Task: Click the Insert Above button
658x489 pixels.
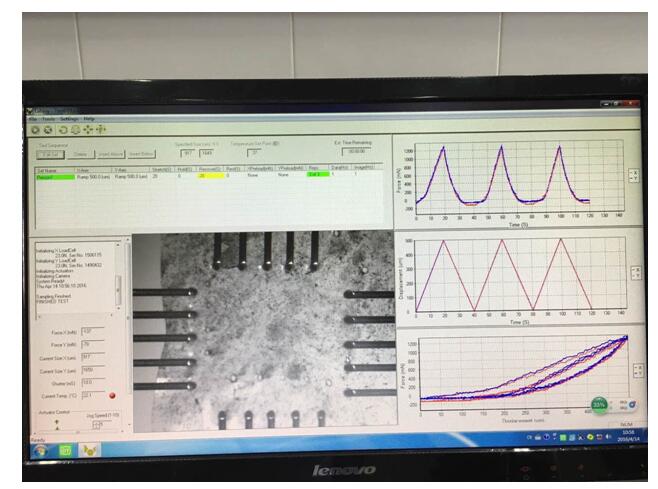Action: 110,154
